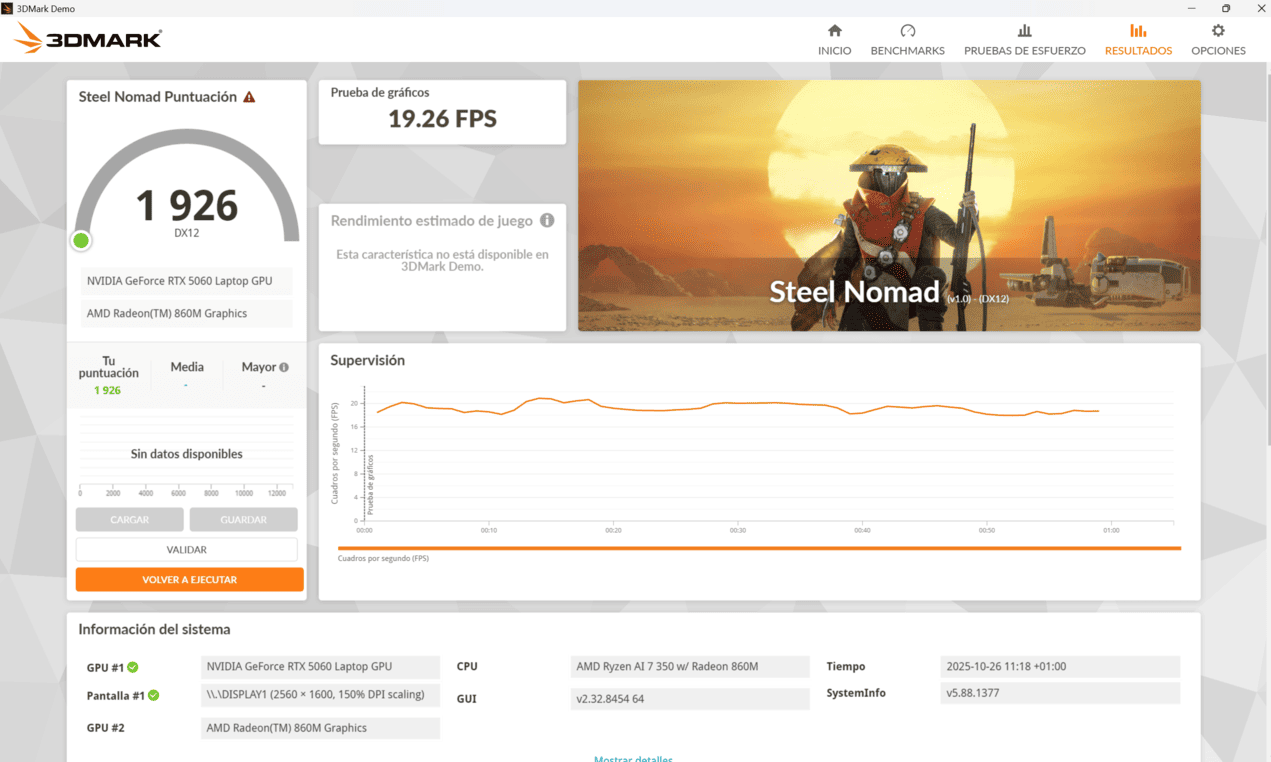This screenshot has width=1271, height=762.
Task: Click the Pruebas de esfuerzo chart icon
Action: pos(1024,31)
